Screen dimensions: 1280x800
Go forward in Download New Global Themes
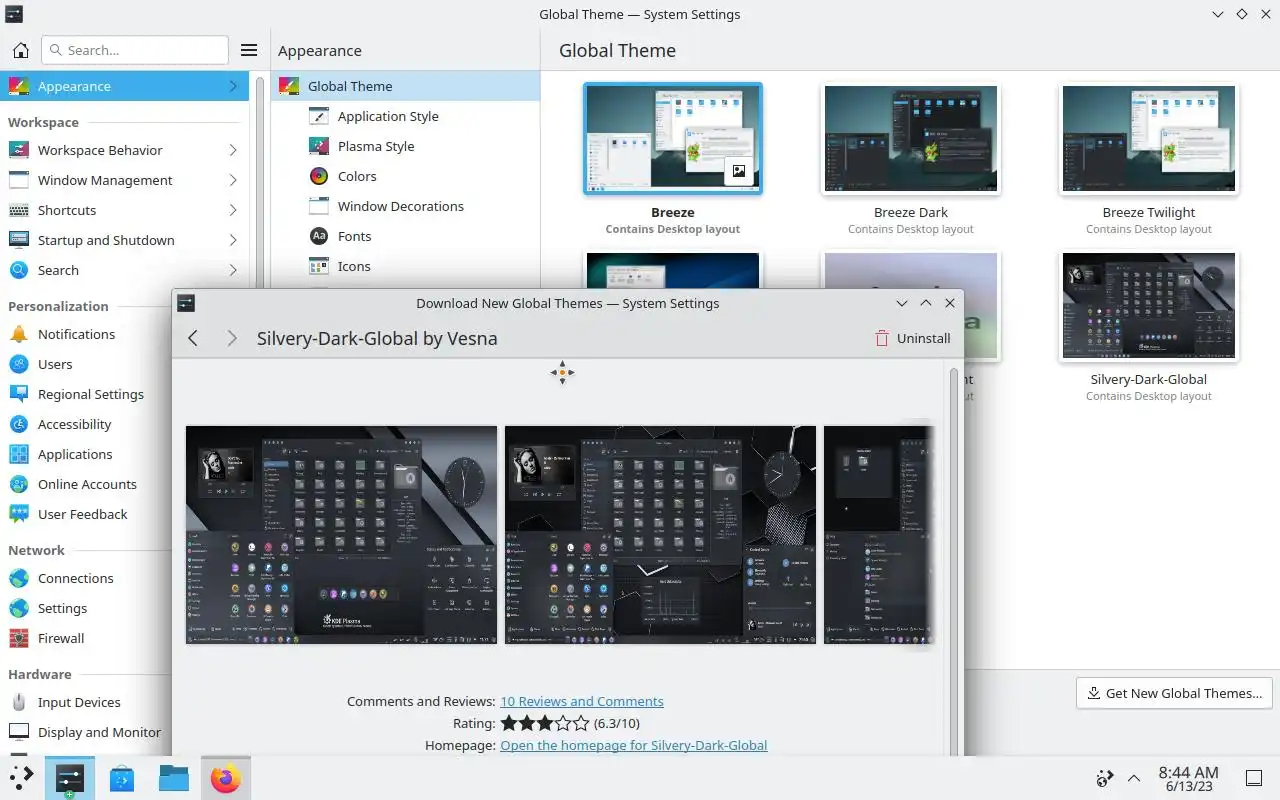click(231, 338)
